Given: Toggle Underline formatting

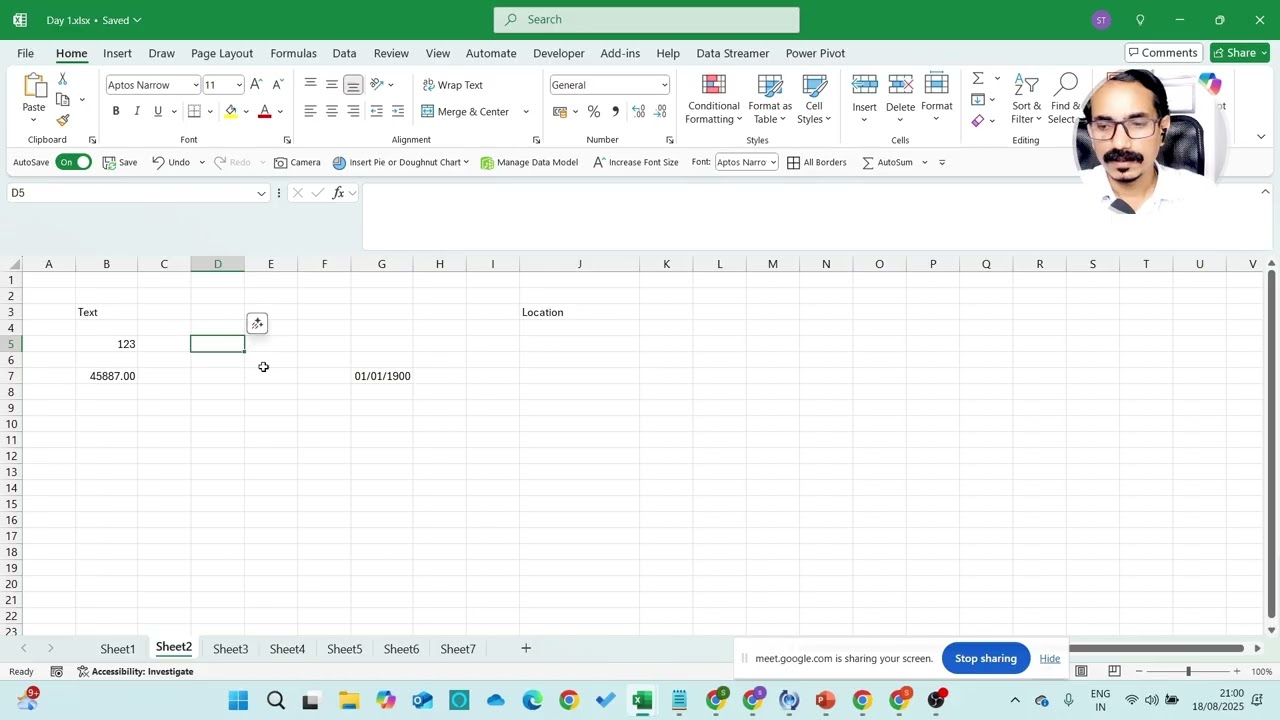Looking at the screenshot, I should 157,111.
